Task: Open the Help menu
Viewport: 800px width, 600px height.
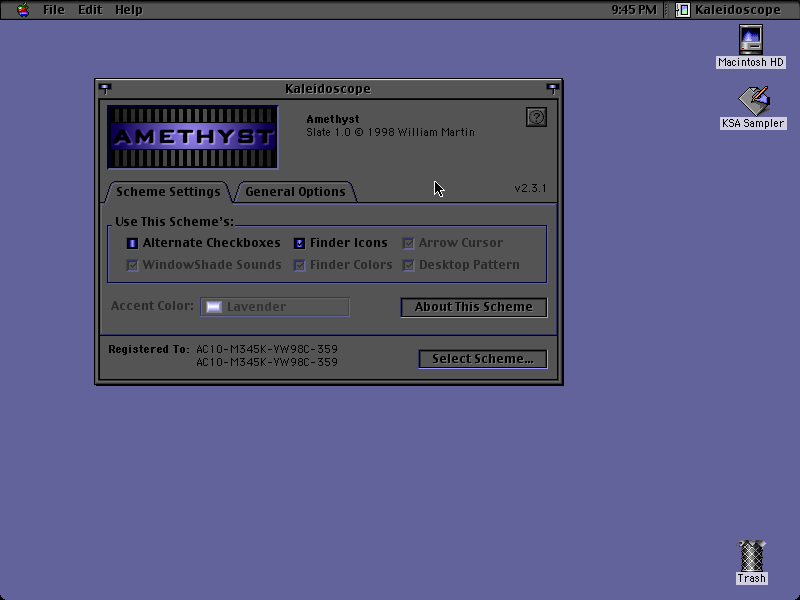Action: click(x=128, y=10)
